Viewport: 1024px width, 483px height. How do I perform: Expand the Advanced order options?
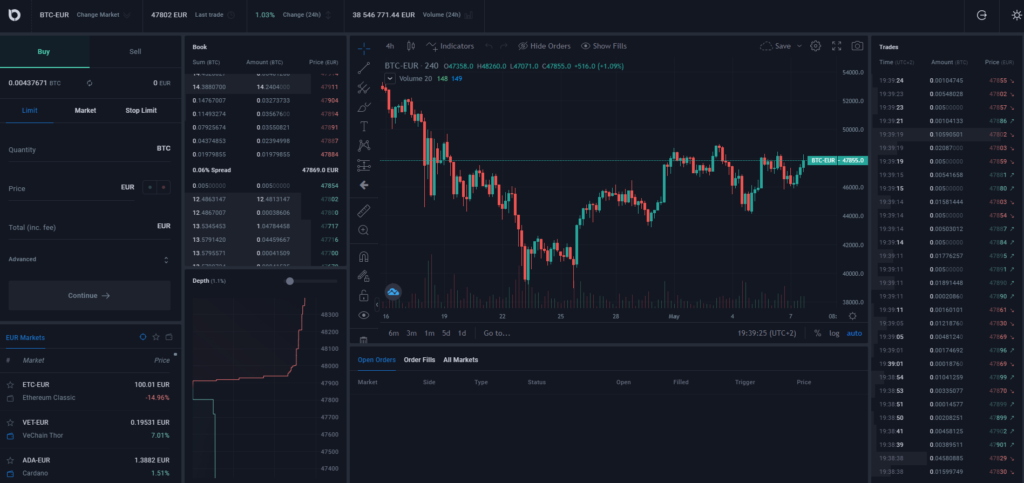[x=89, y=260]
